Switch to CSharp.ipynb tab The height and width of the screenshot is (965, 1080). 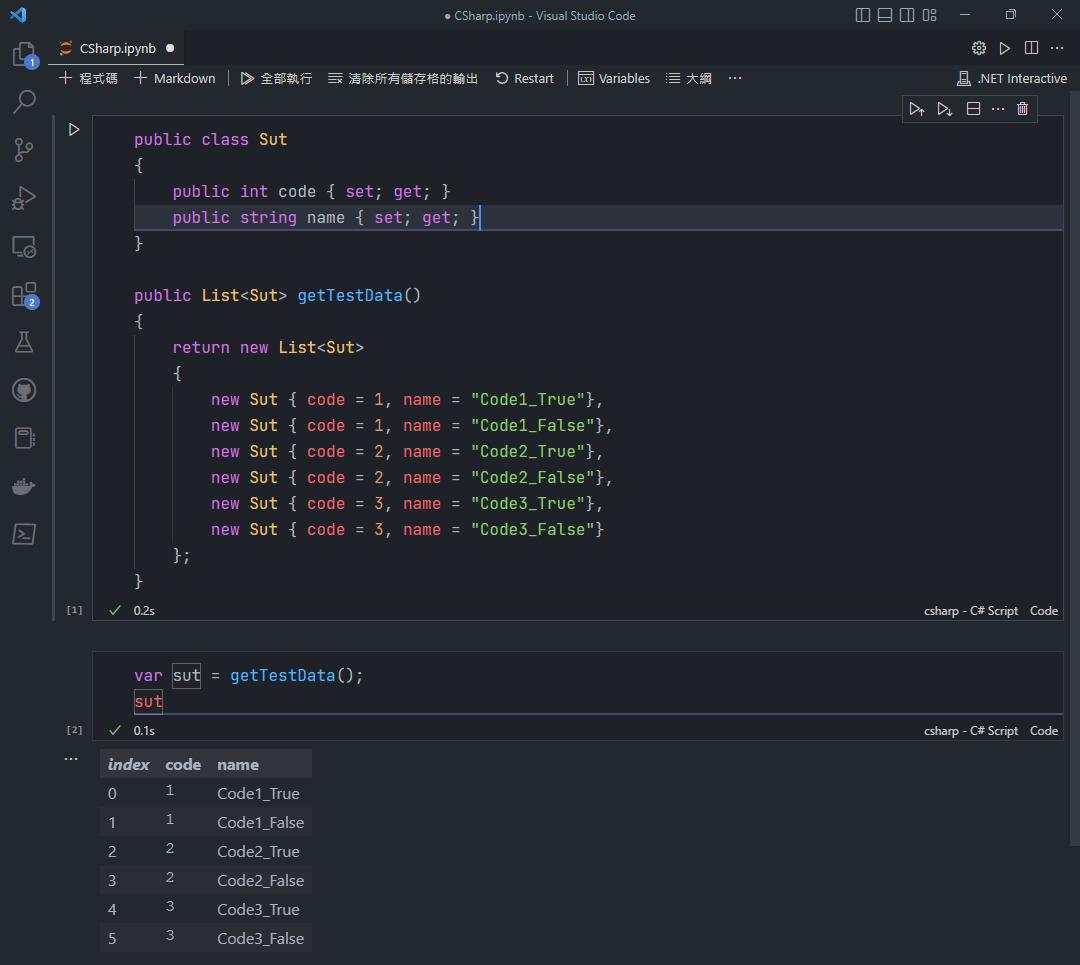[x=117, y=48]
